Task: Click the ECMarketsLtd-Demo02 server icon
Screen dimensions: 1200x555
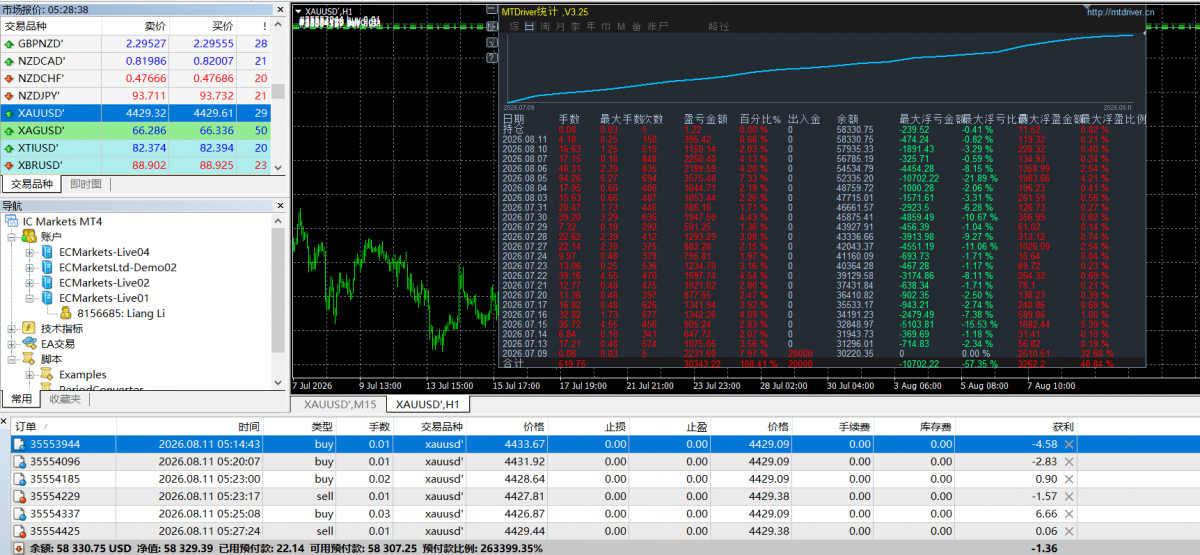Action: pos(47,267)
